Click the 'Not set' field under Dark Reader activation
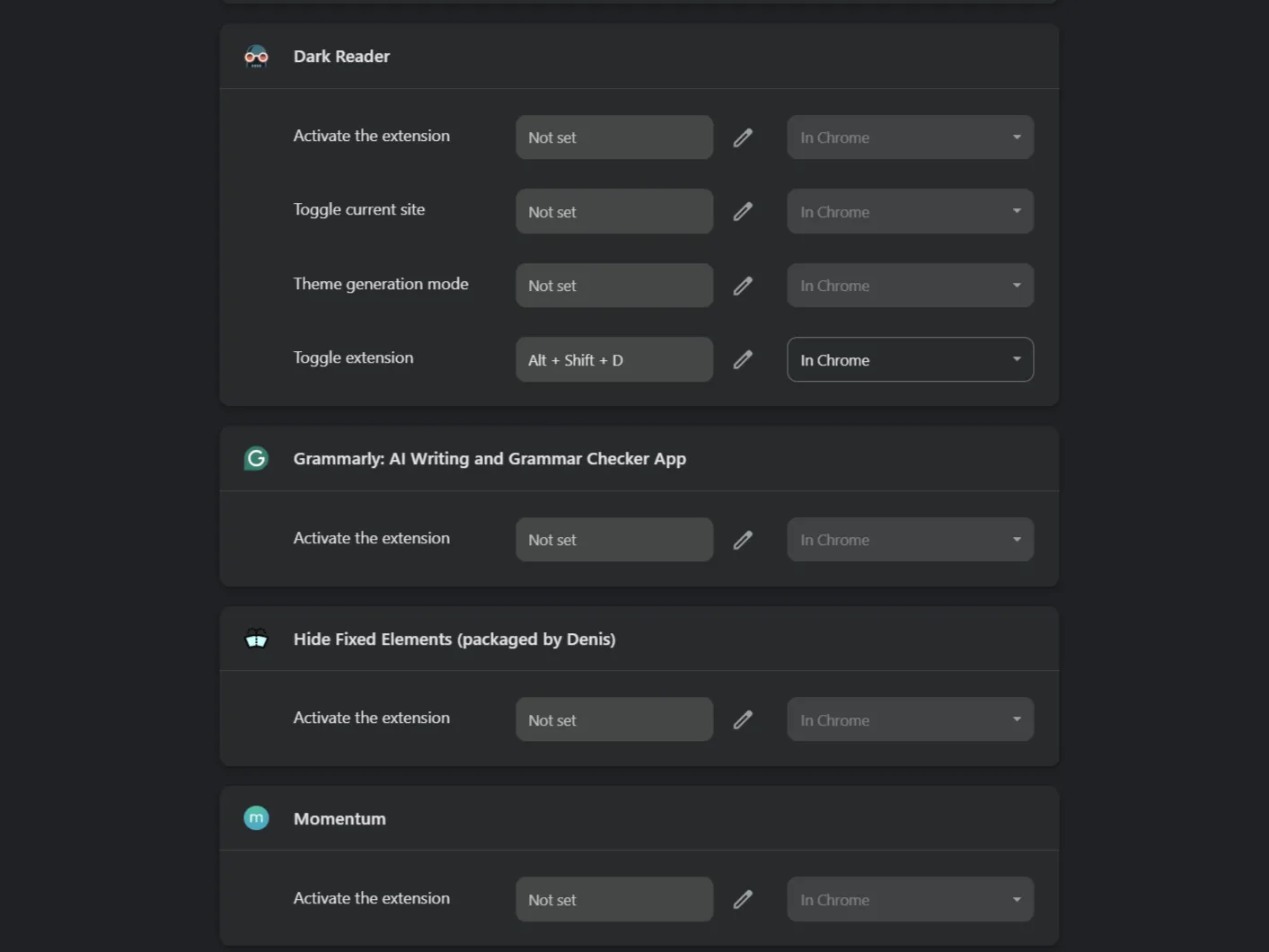1269x952 pixels. [x=613, y=137]
